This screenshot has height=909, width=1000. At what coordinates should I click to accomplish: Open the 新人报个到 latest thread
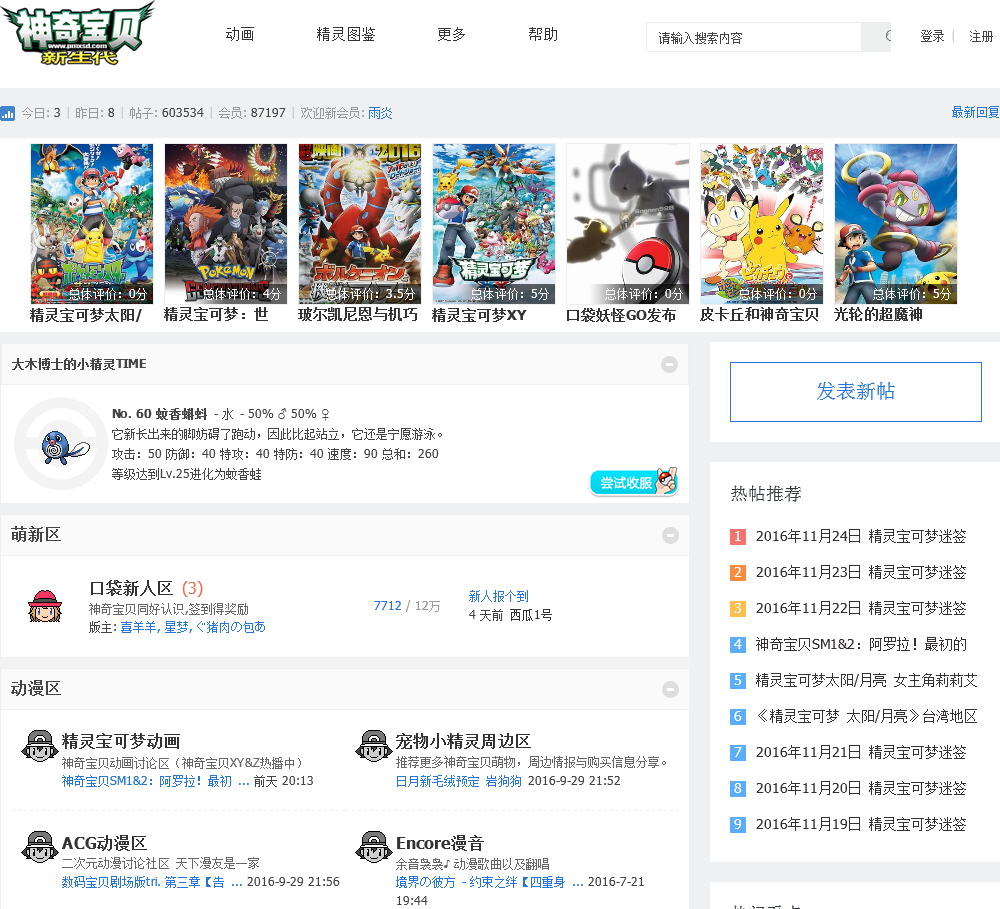tap(498, 596)
